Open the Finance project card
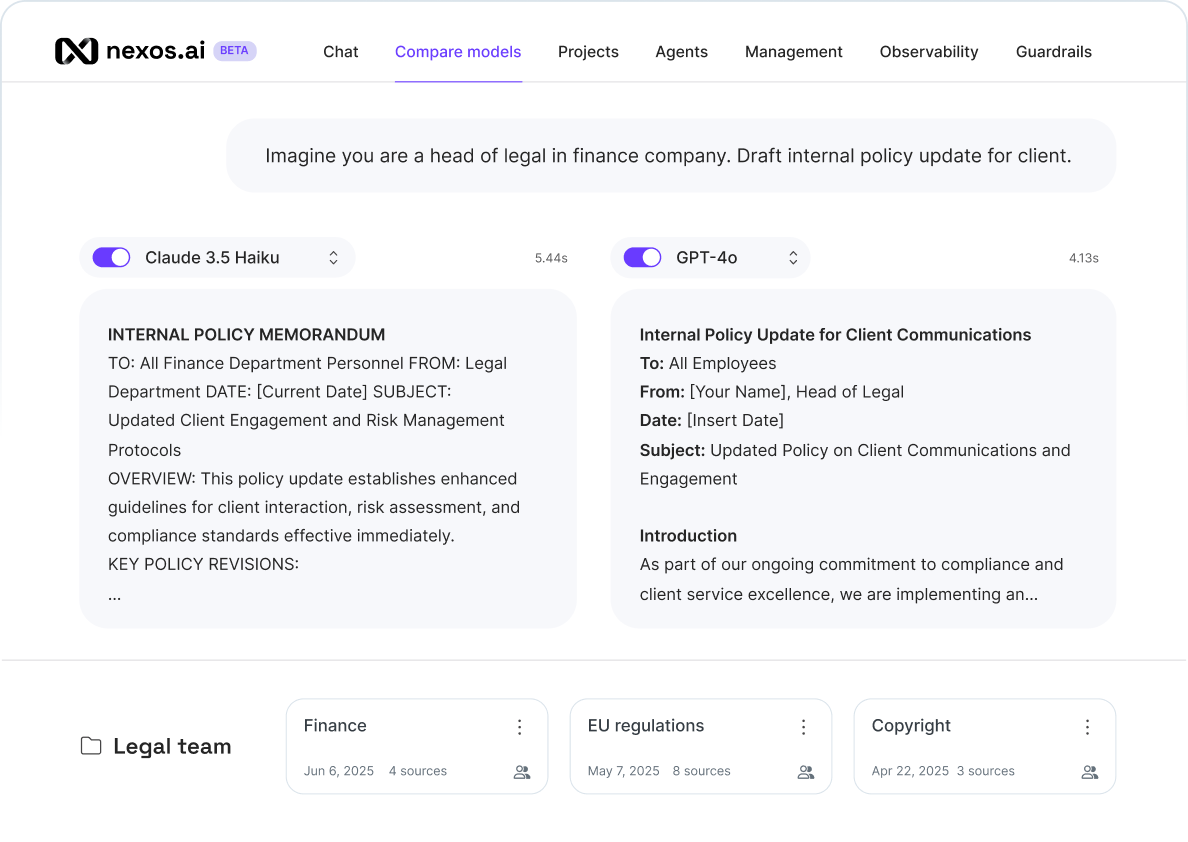 click(417, 747)
